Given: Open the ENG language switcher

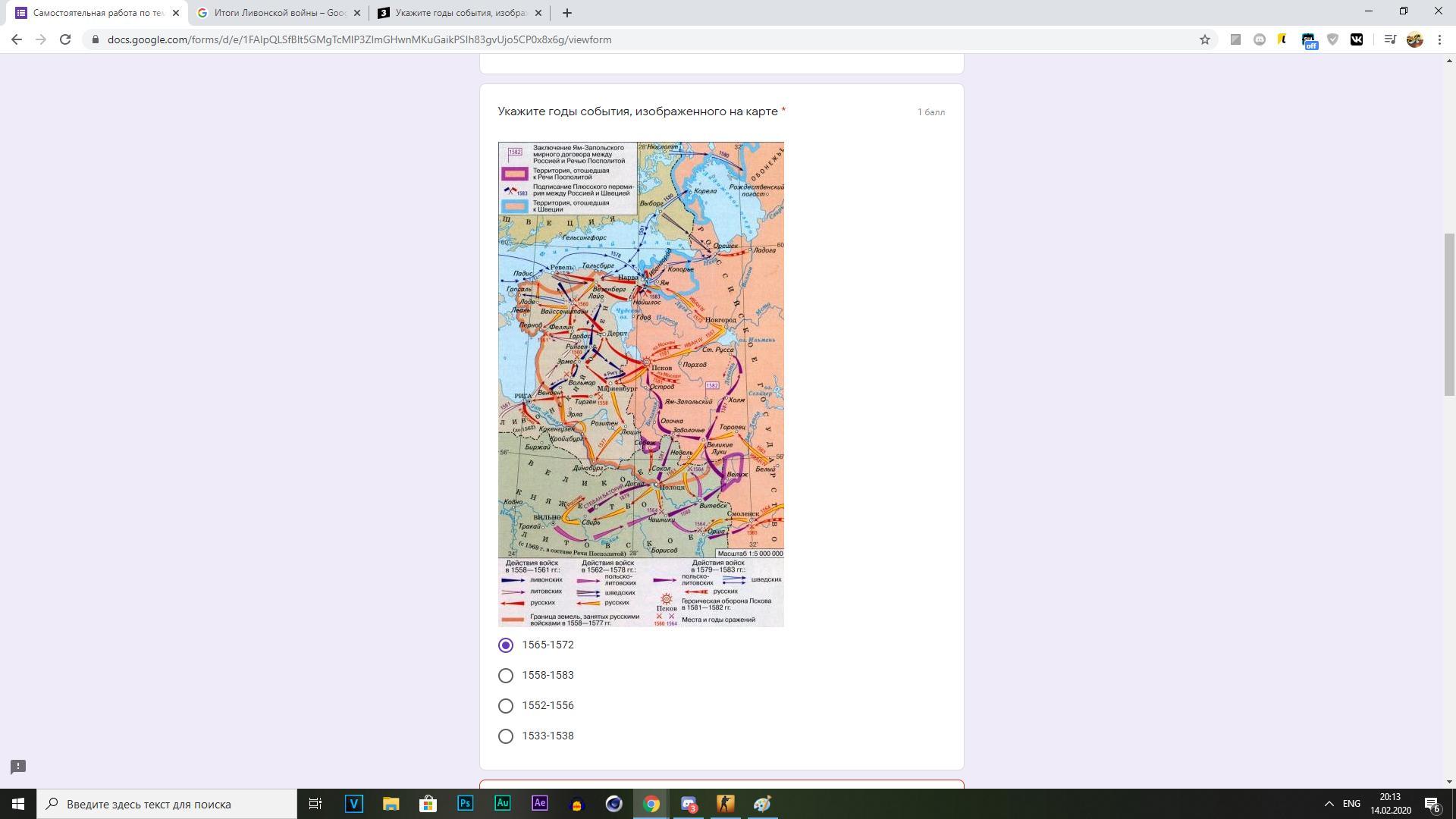Looking at the screenshot, I should coord(1351,804).
